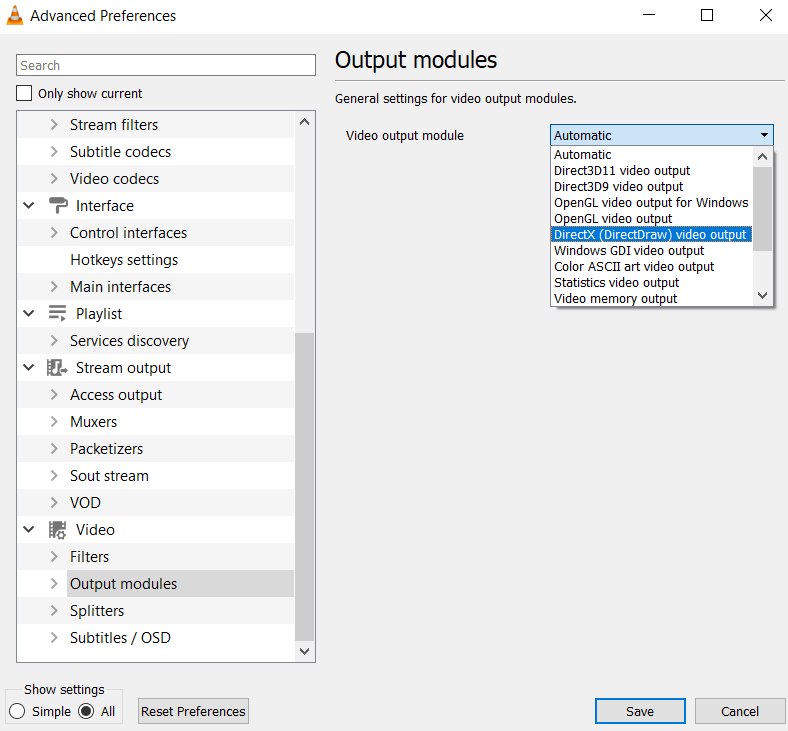
Task: Click the VLC cone icon in title bar
Action: pyautogui.click(x=15, y=15)
